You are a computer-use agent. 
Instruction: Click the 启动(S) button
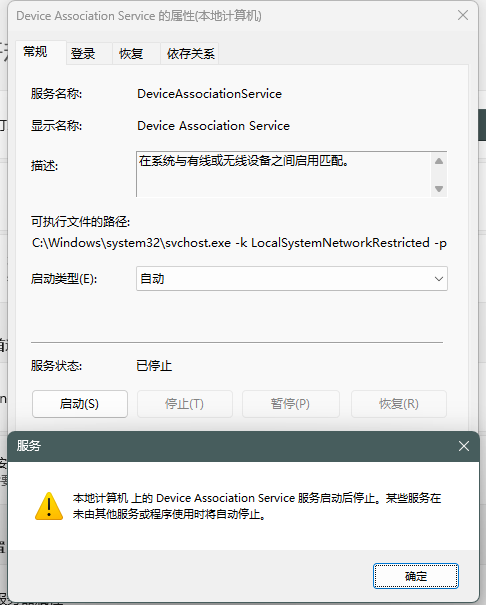[80, 404]
